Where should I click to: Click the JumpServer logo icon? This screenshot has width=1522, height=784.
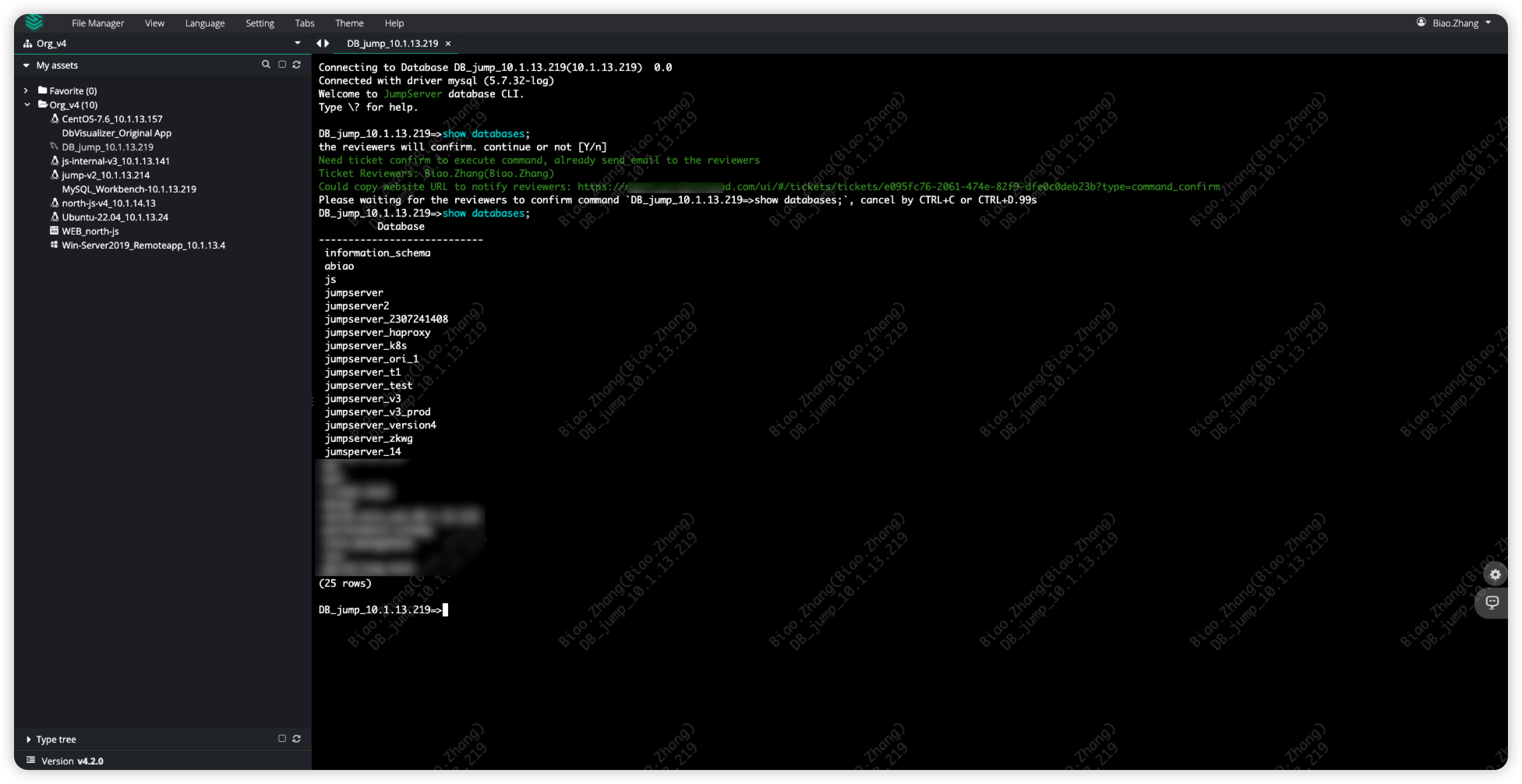[x=34, y=23]
